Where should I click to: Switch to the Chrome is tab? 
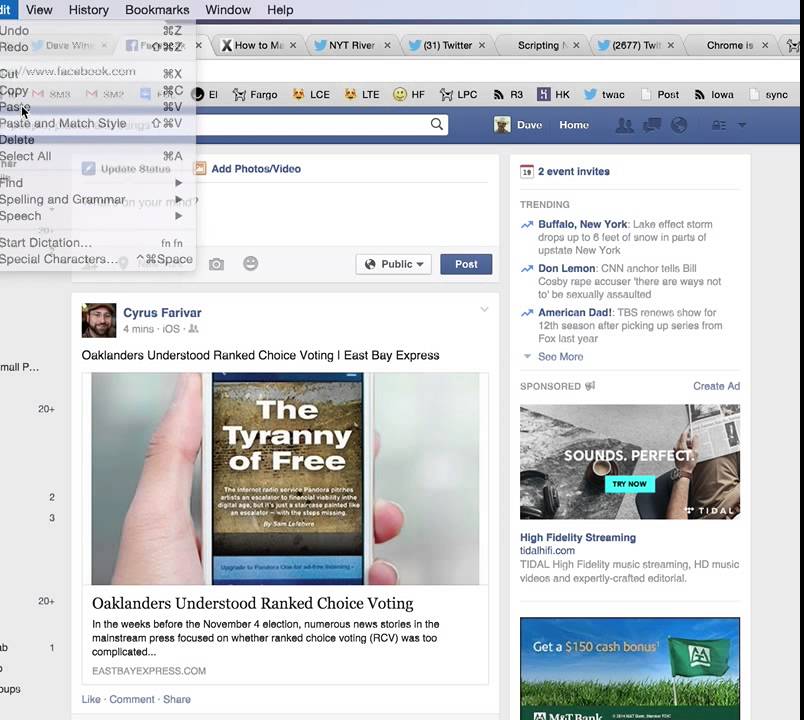click(x=730, y=45)
